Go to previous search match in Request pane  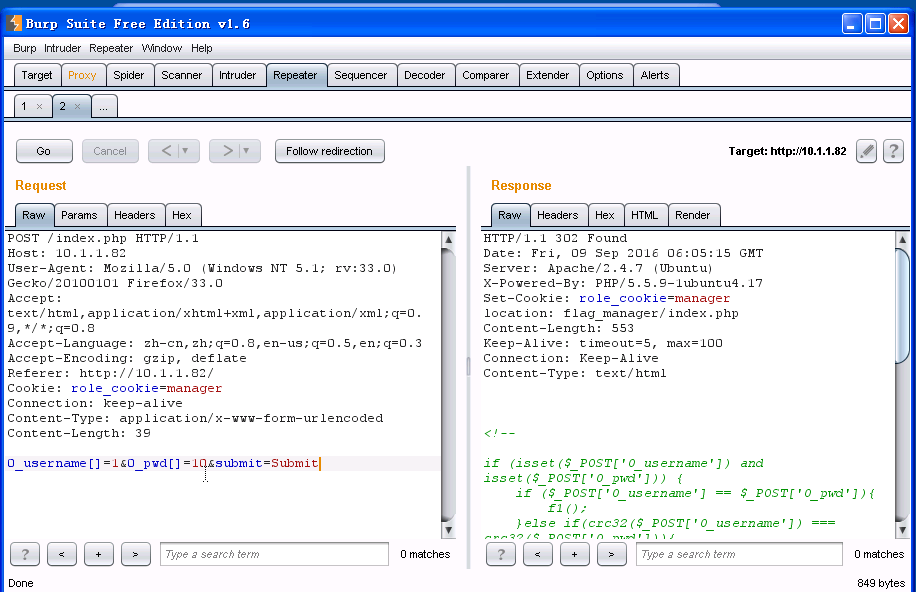[x=61, y=554]
